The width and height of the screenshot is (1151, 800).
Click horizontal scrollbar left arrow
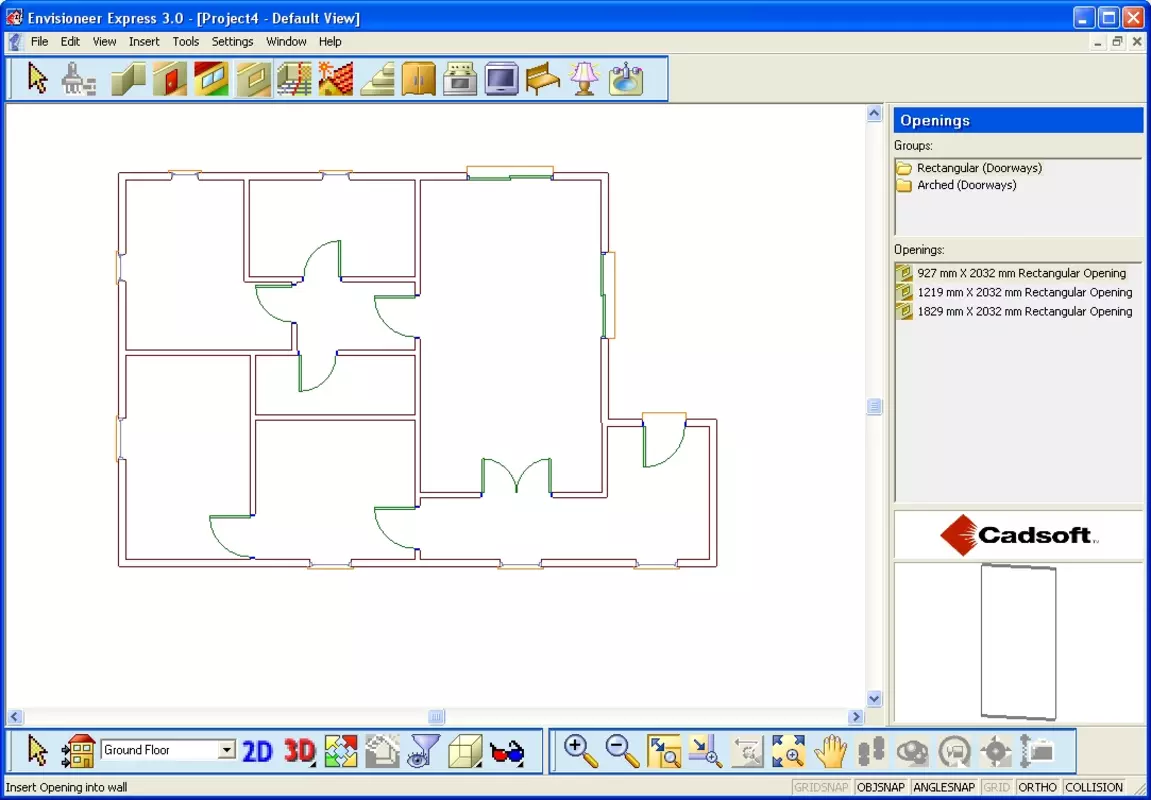coord(15,716)
